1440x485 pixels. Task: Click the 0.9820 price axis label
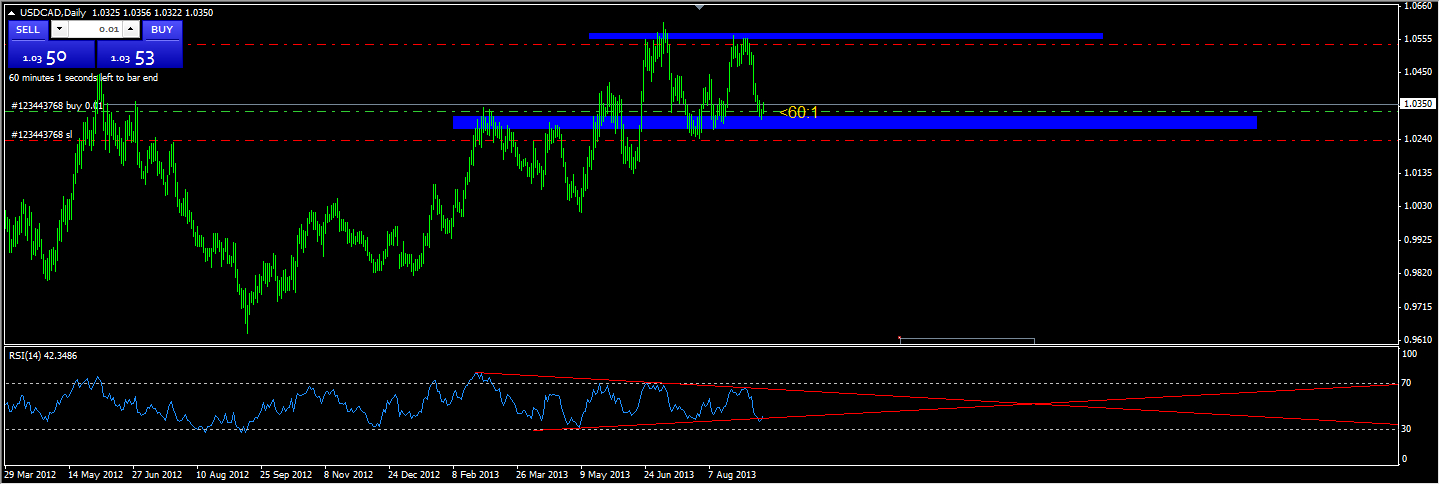1420,272
